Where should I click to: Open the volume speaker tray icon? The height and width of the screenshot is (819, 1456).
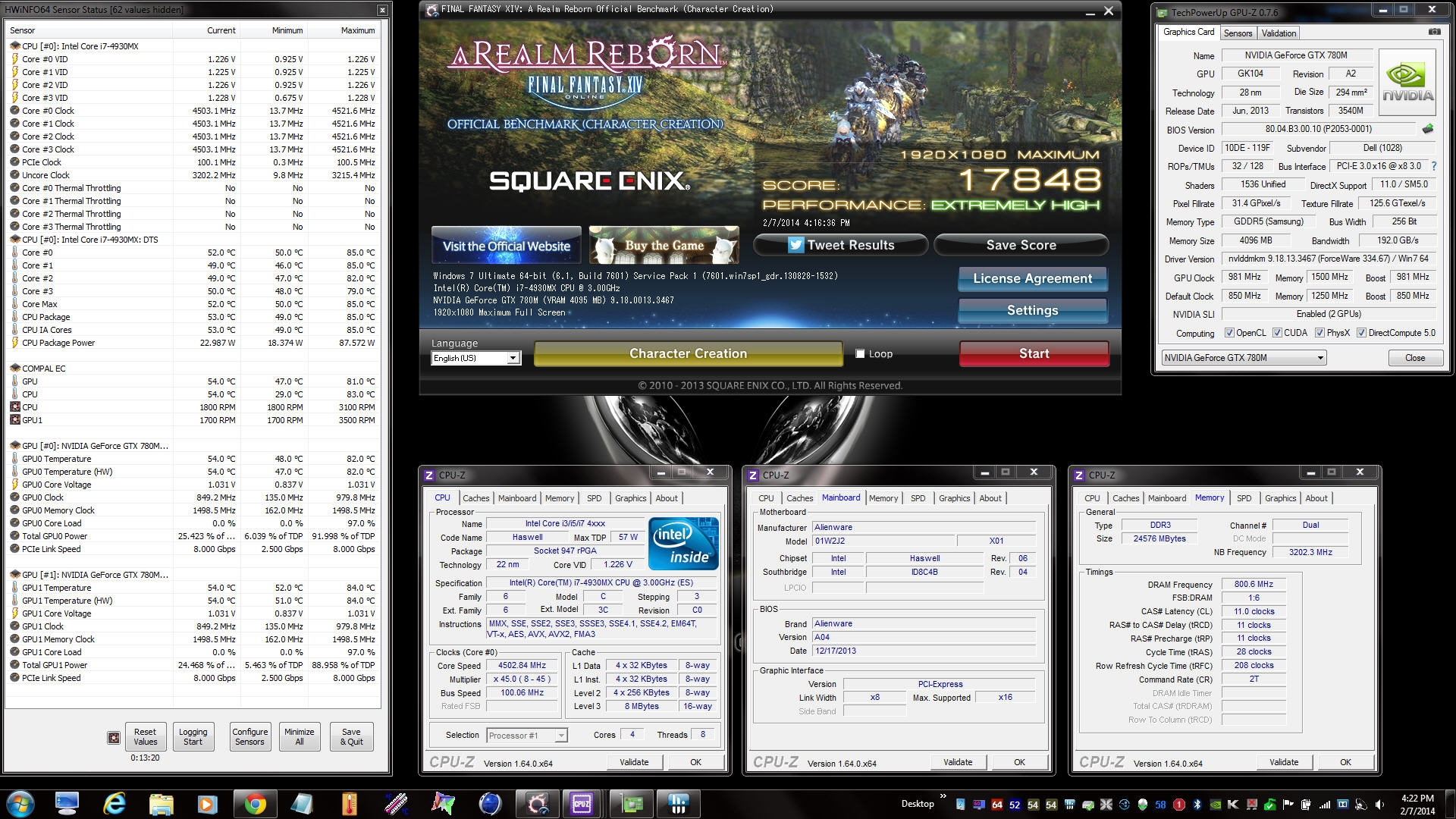(1379, 805)
